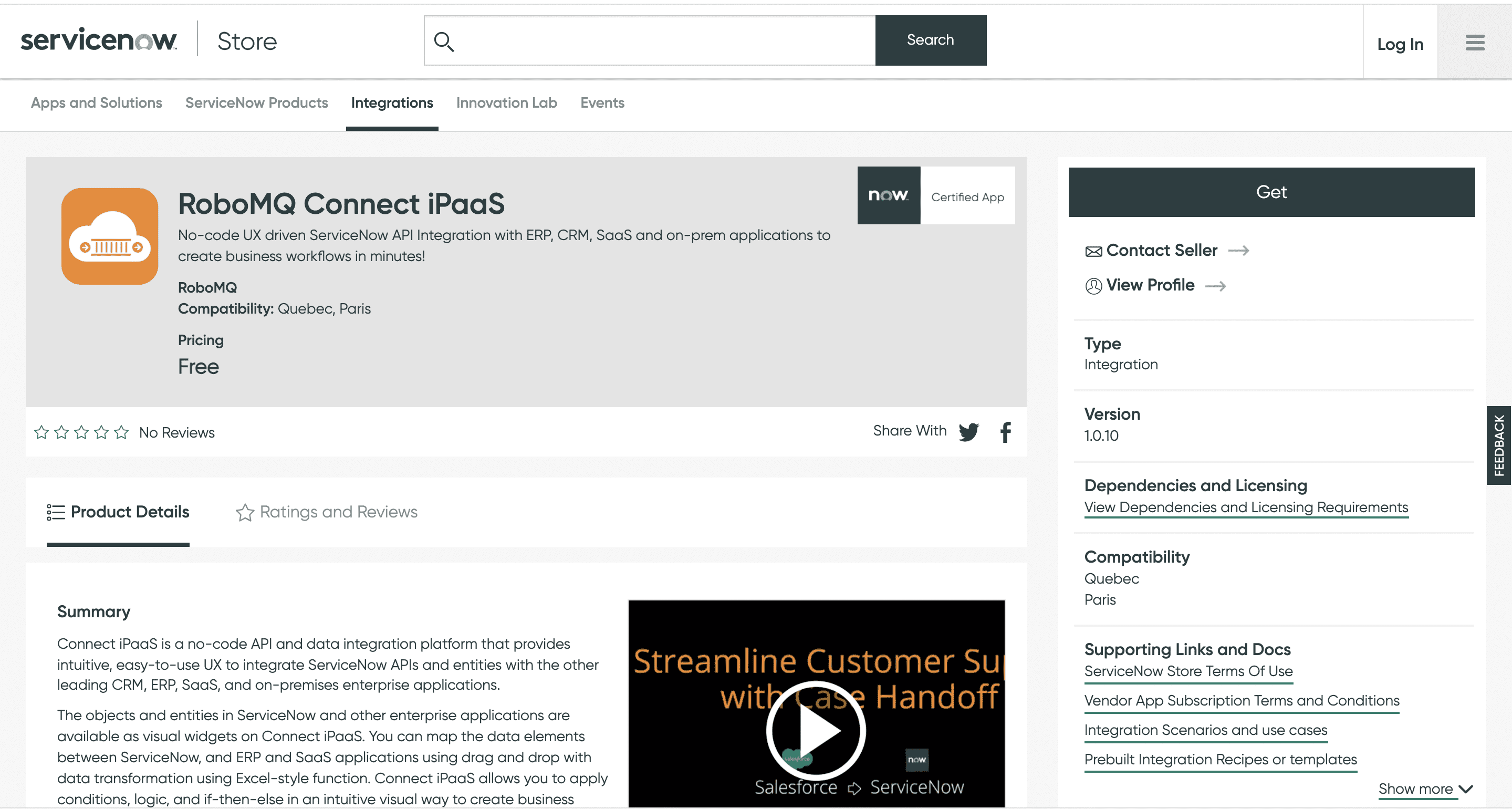The image size is (1512, 809).
Task: Select the Integrations nav tab
Action: point(392,103)
